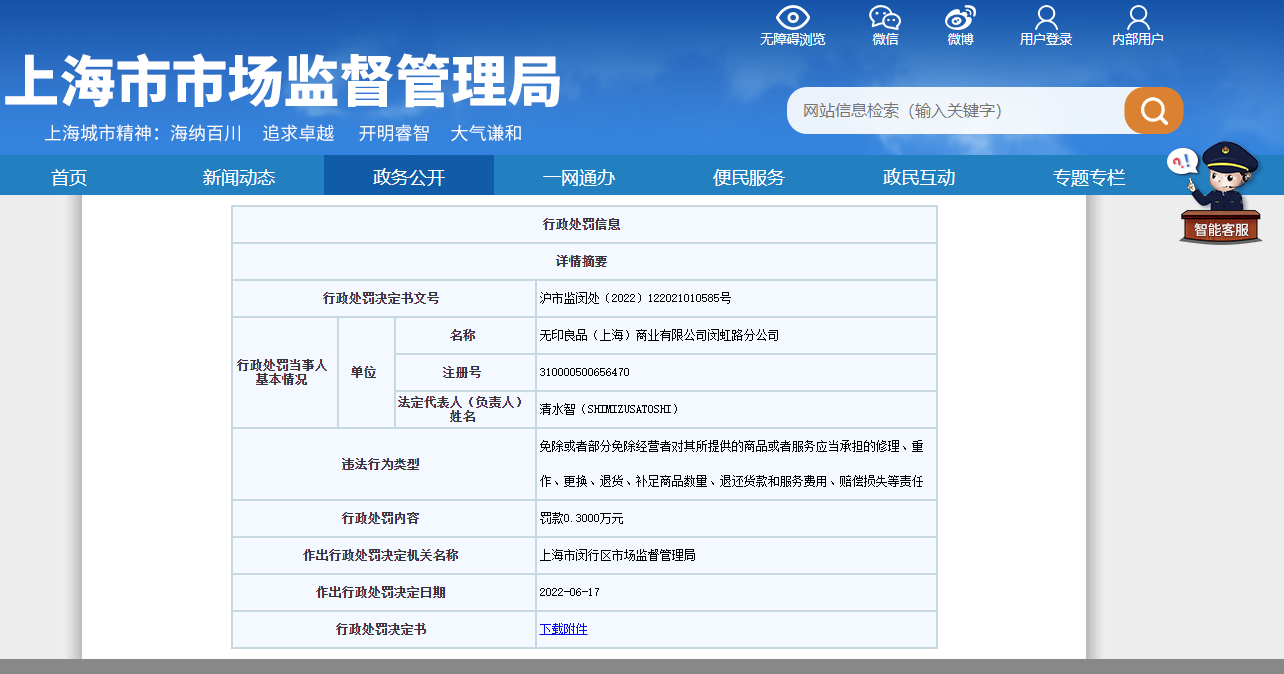Screen dimensions: 1284x674
Task: Click the 行政处罚内容 label cell
Action: [x=384, y=518]
